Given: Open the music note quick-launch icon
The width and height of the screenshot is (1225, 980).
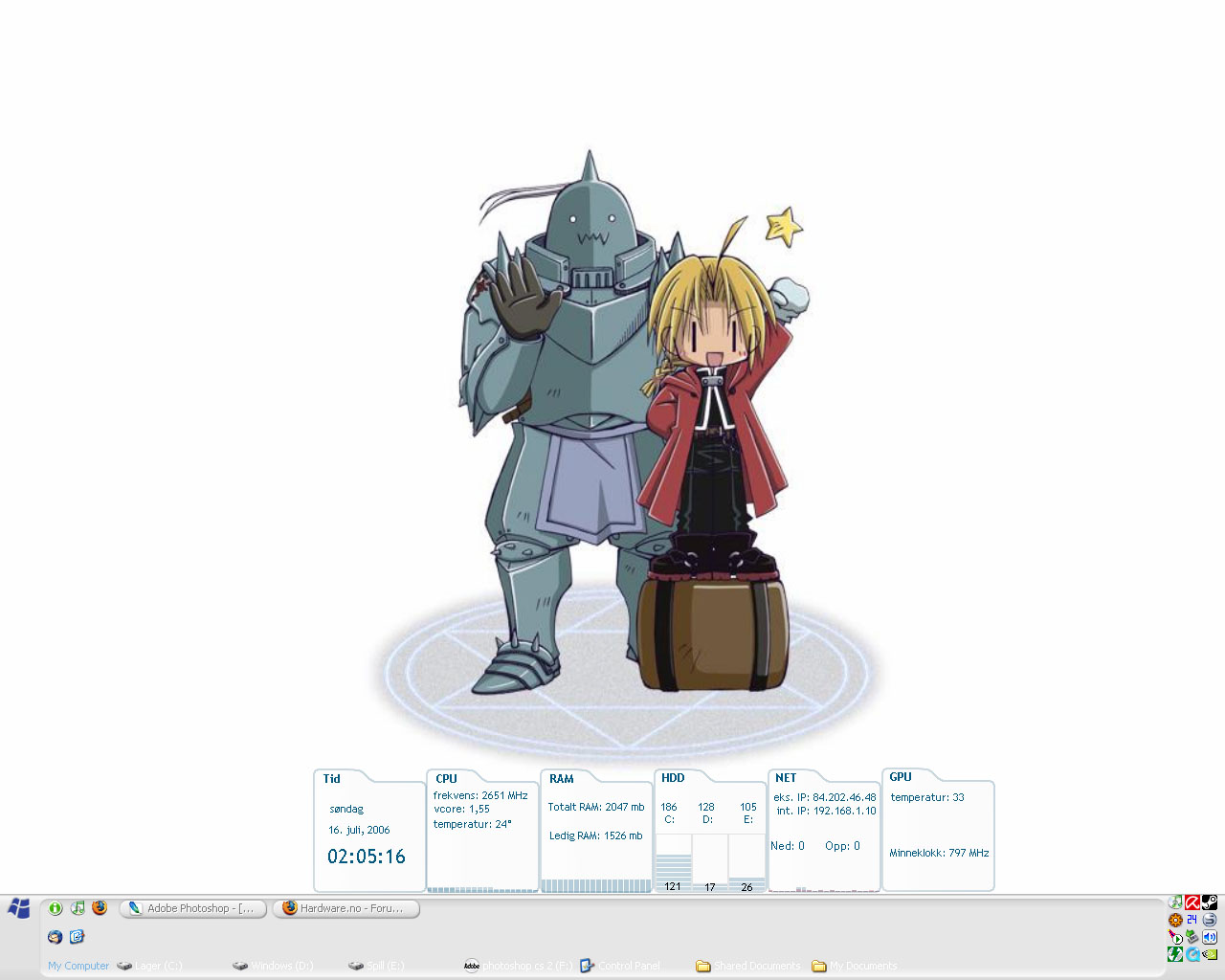Looking at the screenshot, I should click(78, 908).
